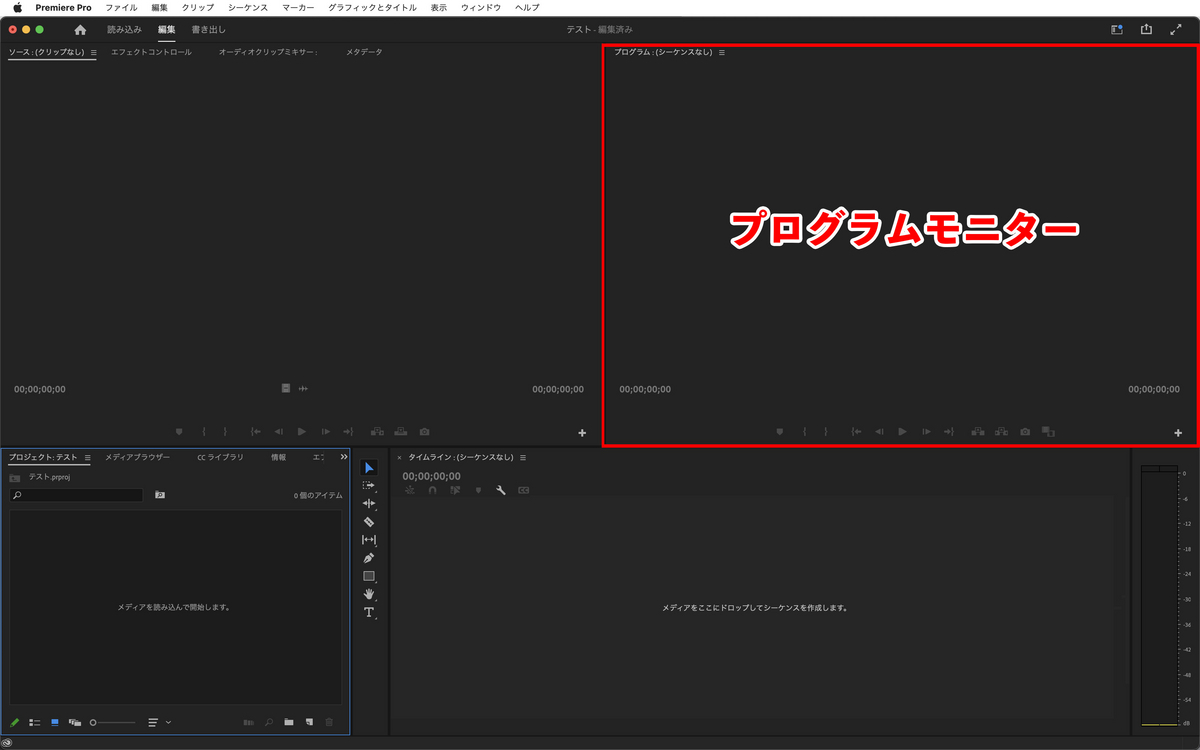Select the Razor tool
Screen dimensions: 1200x750
click(369, 522)
